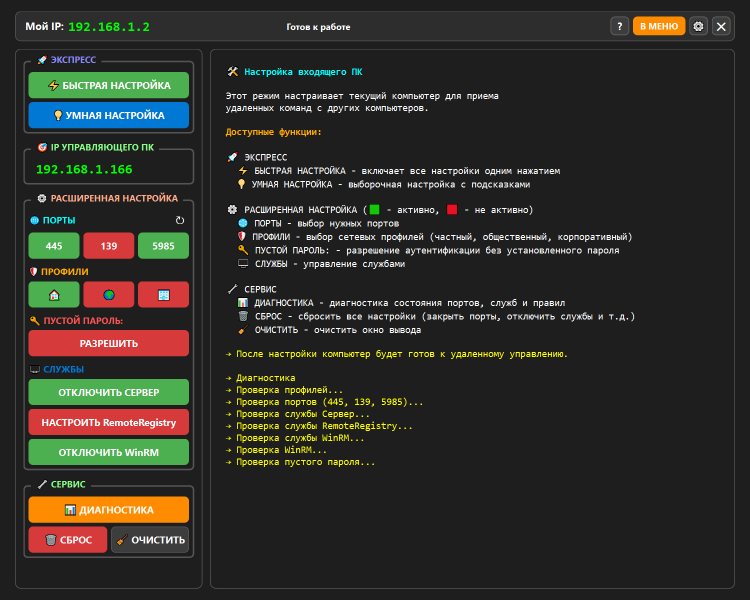The width and height of the screenshot is (750, 600).
Task: Click ОЧИСТИТЬ to clear the output
Action: point(150,540)
